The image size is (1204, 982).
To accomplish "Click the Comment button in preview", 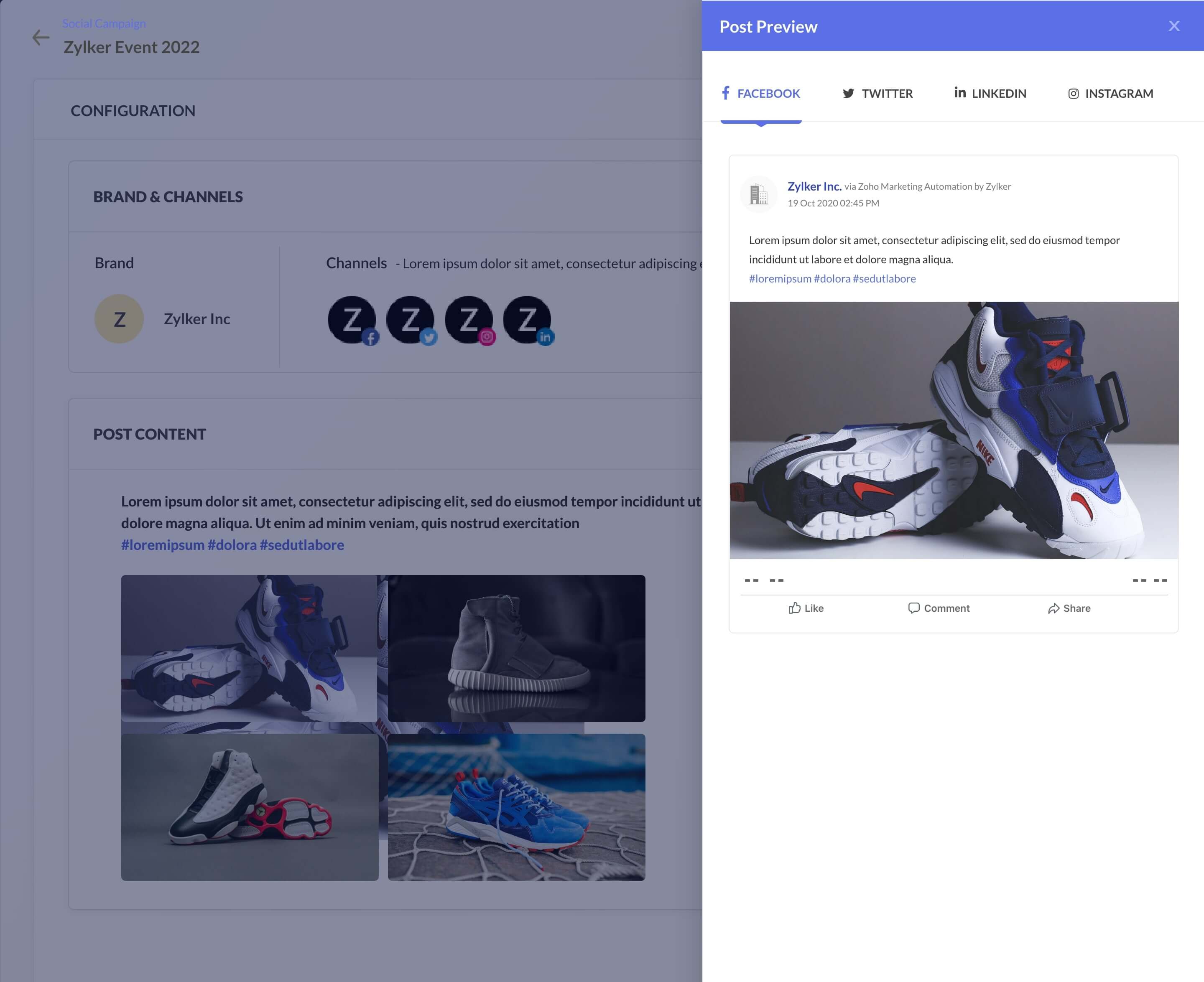I will tap(939, 608).
